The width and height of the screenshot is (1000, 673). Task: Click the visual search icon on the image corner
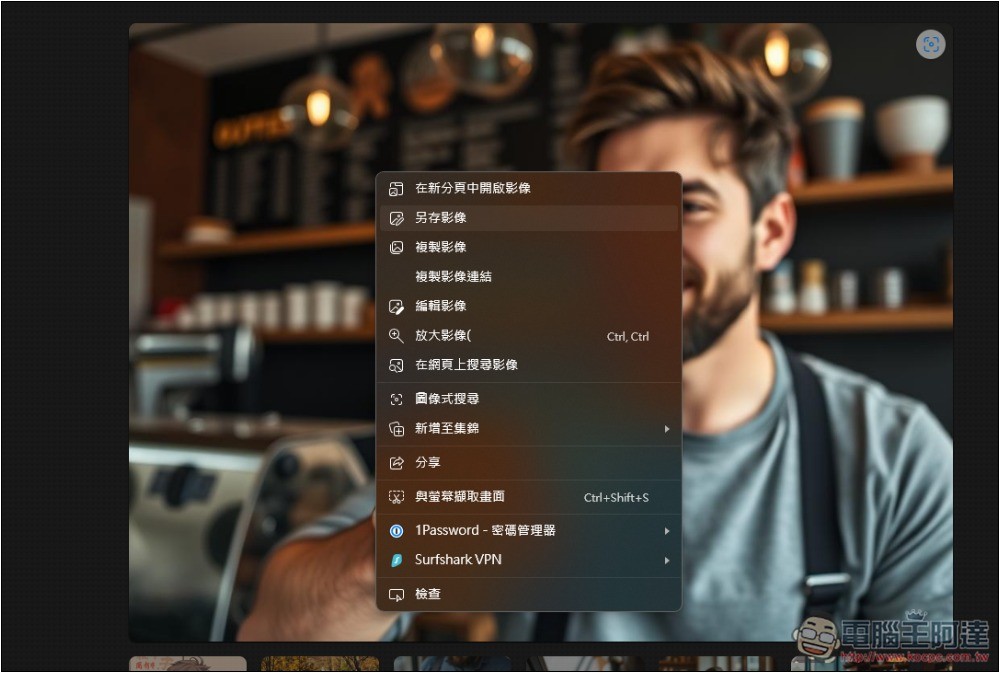coord(930,45)
